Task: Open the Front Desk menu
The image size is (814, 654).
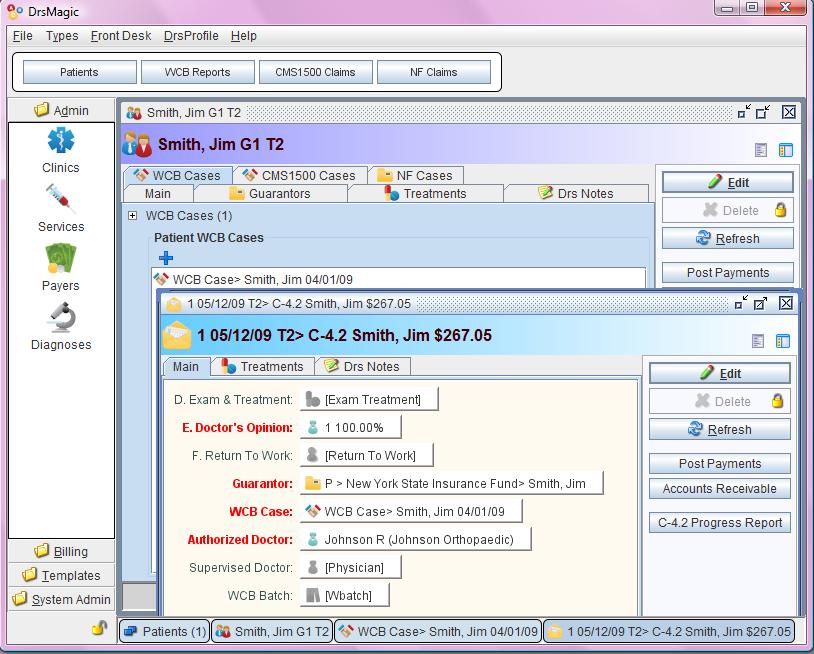Action: coord(121,36)
